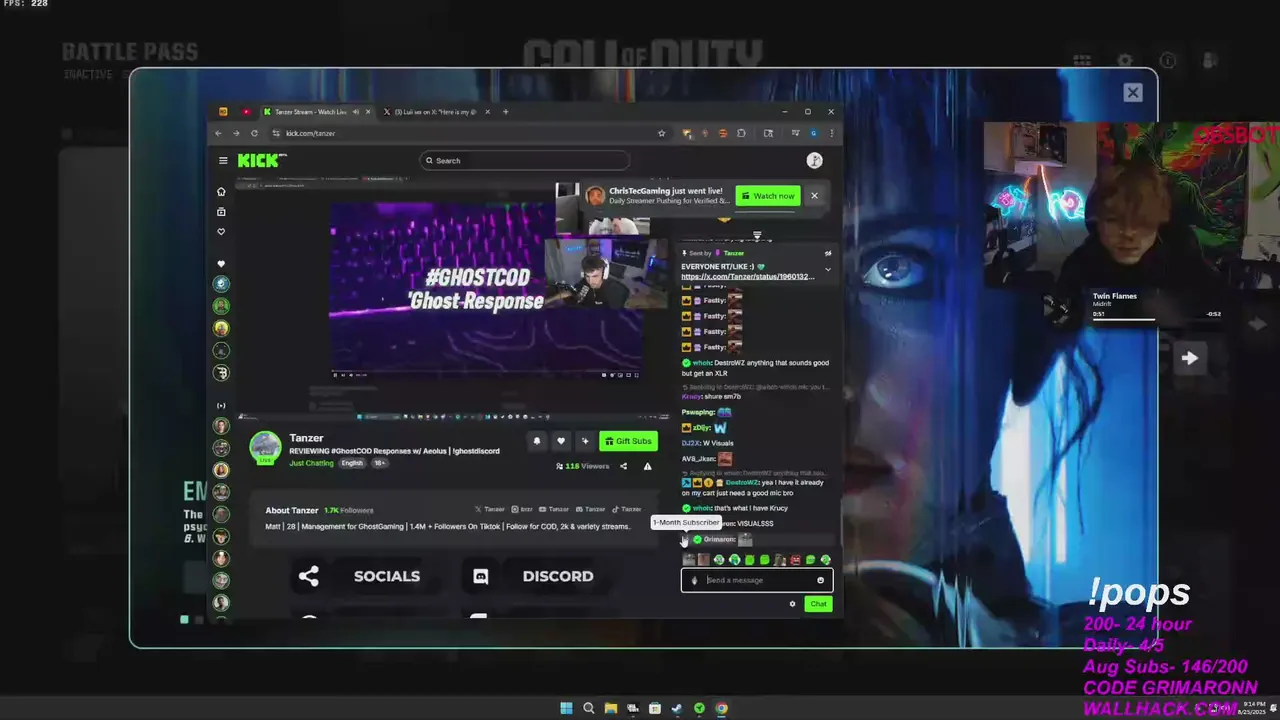Mute the Tanzer Stream tab audio
Screen dimensions: 1280x720
(356, 112)
